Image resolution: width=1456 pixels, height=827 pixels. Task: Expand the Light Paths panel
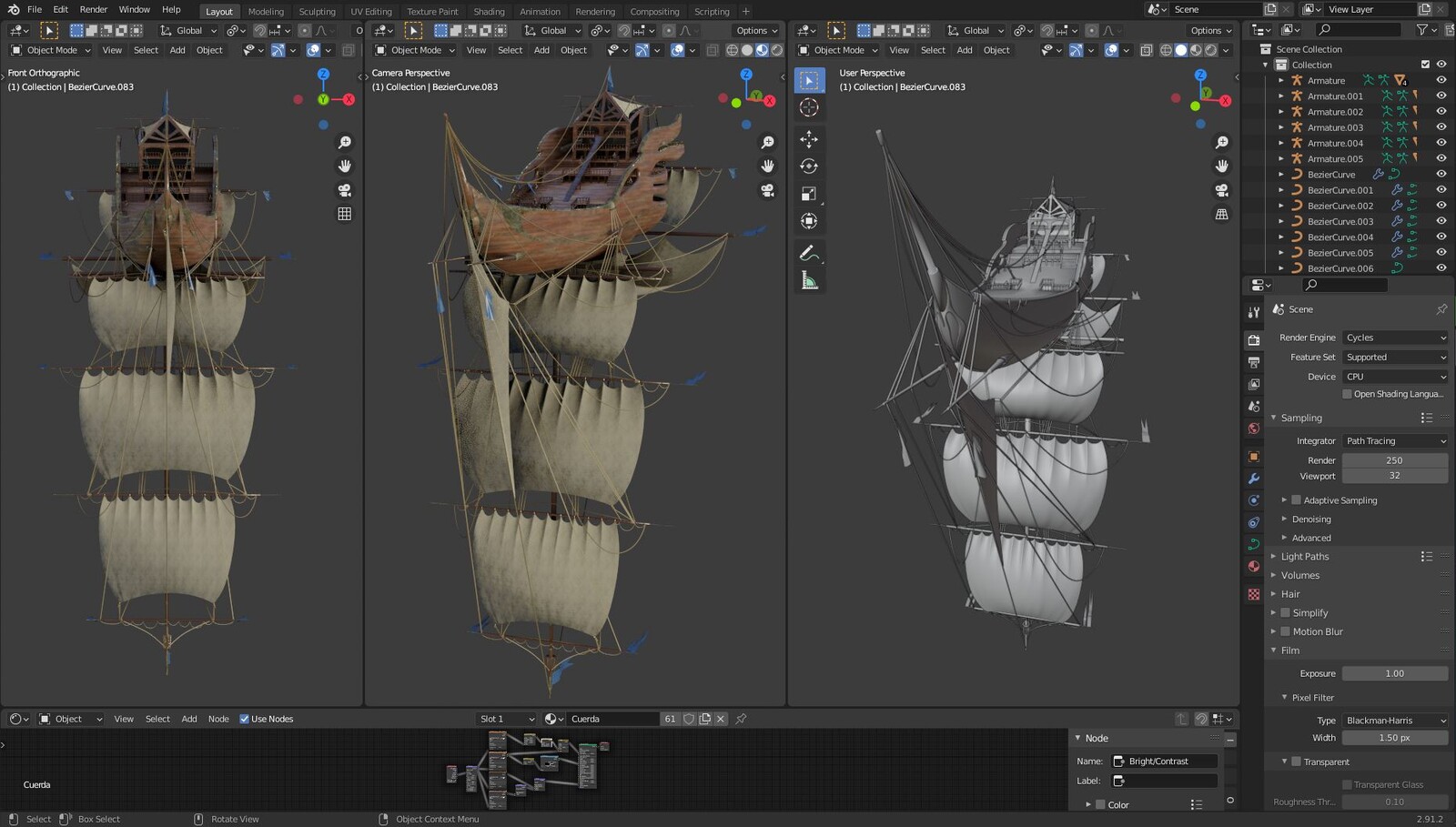click(x=1305, y=557)
